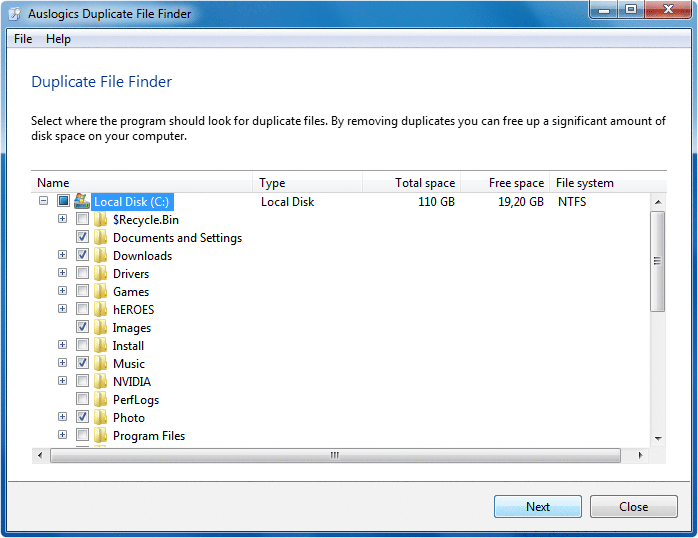Select the Program Files label
The height and width of the screenshot is (538, 698).
point(149,436)
